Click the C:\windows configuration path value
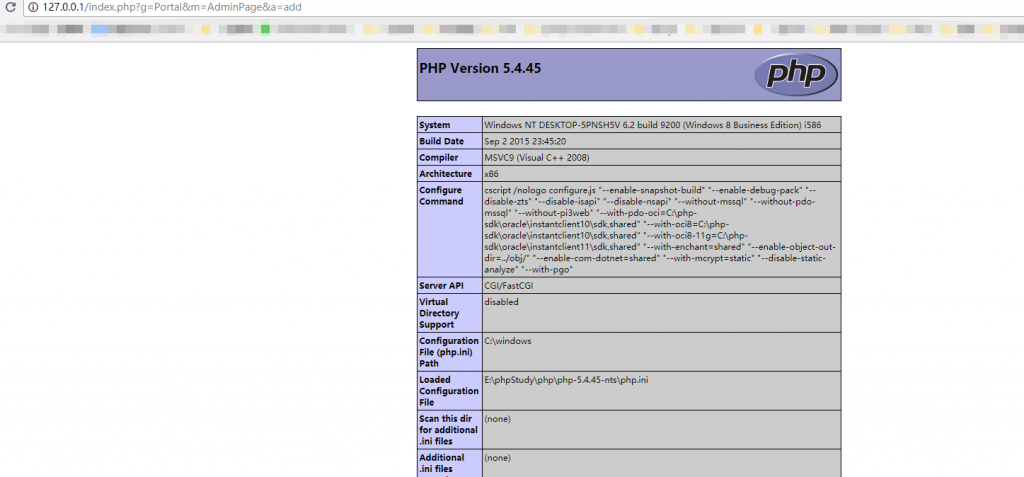 [508, 340]
